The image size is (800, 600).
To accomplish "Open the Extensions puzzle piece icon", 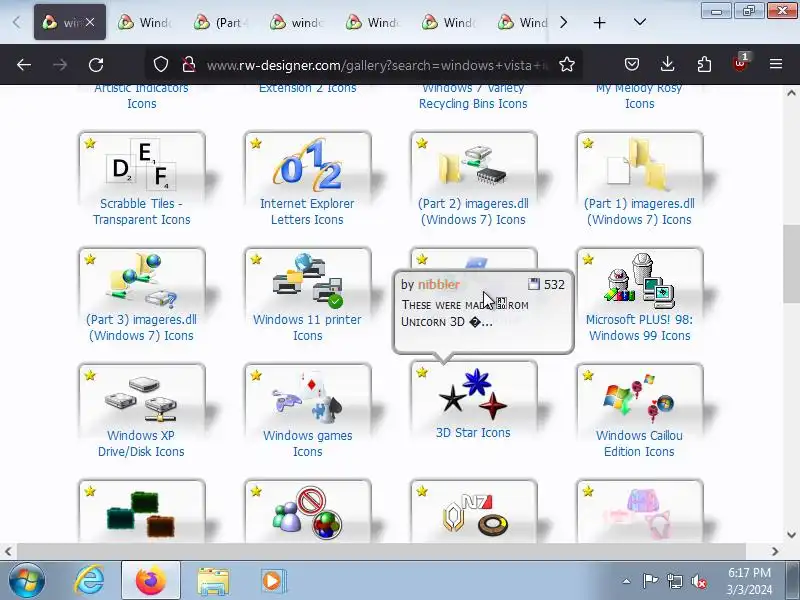I will point(704,65).
